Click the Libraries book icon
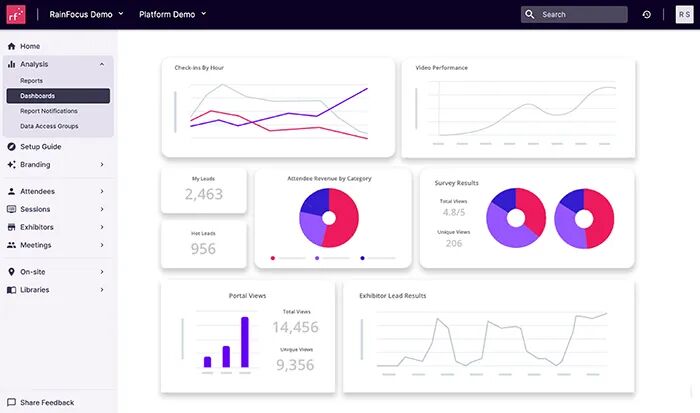The height and width of the screenshot is (413, 700). 12,290
